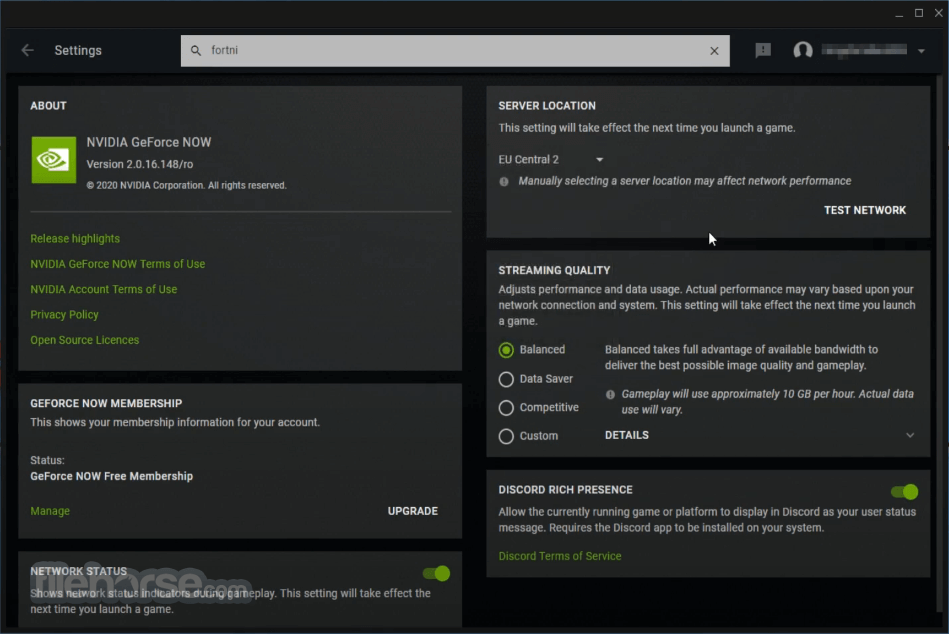Click info icon beside data usage note
Image resolution: width=949 pixels, height=634 pixels.
click(x=610, y=394)
